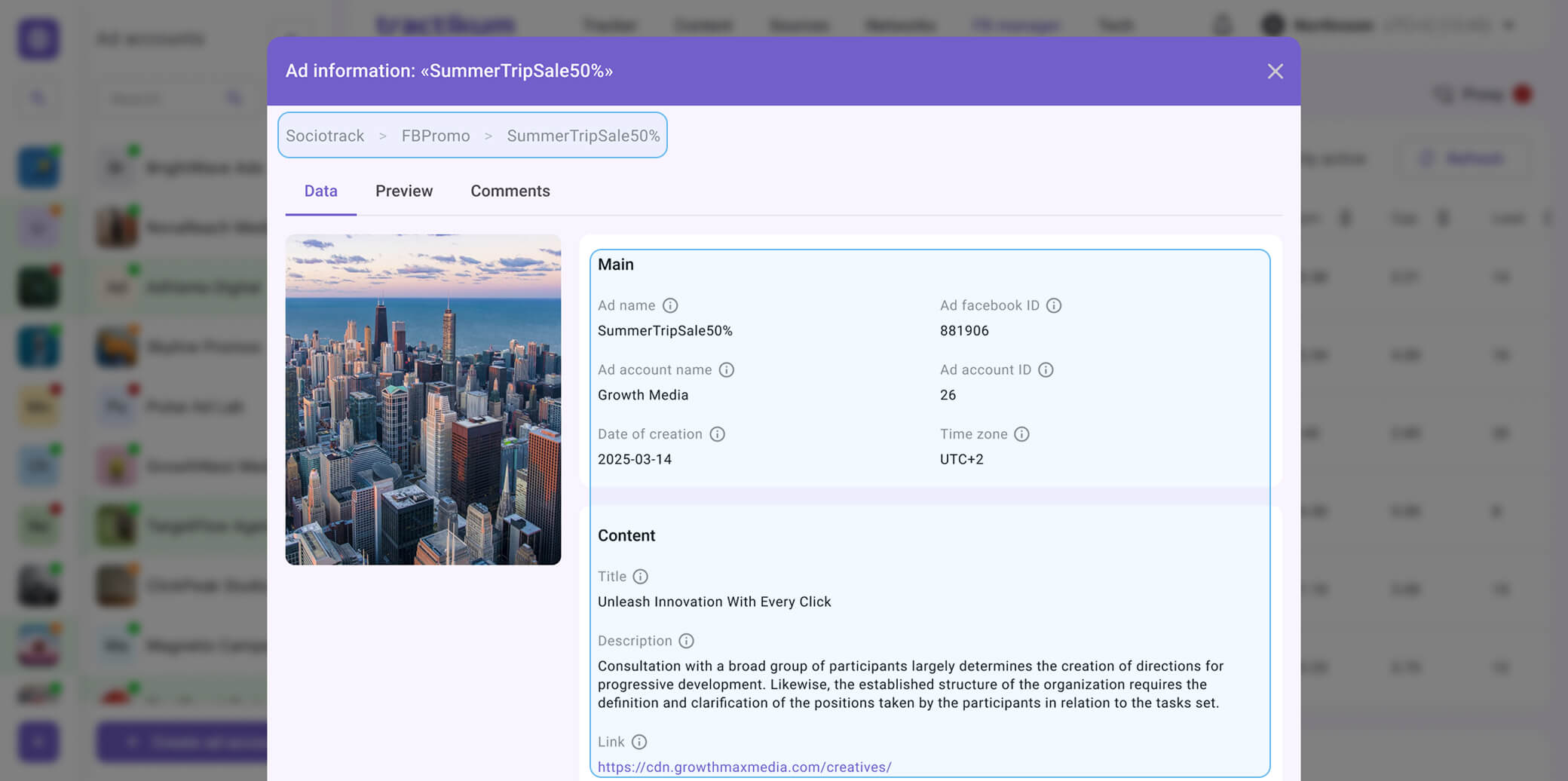Click info icon next to Link label
The width and height of the screenshot is (1568, 781).
639,742
